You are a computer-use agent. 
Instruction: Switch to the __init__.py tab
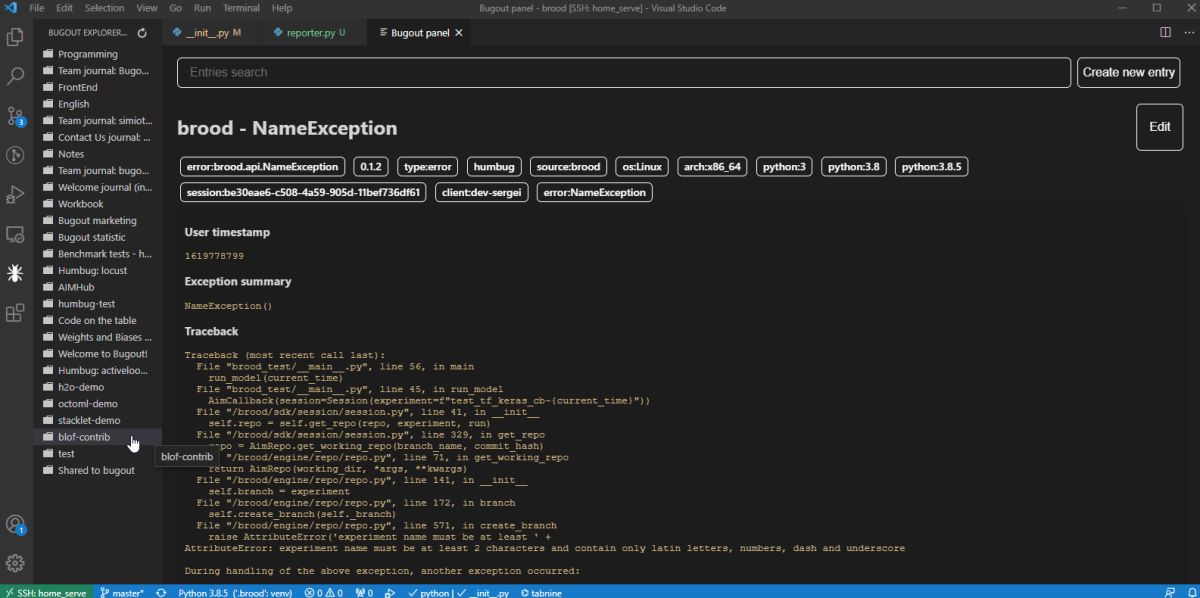tap(213, 33)
